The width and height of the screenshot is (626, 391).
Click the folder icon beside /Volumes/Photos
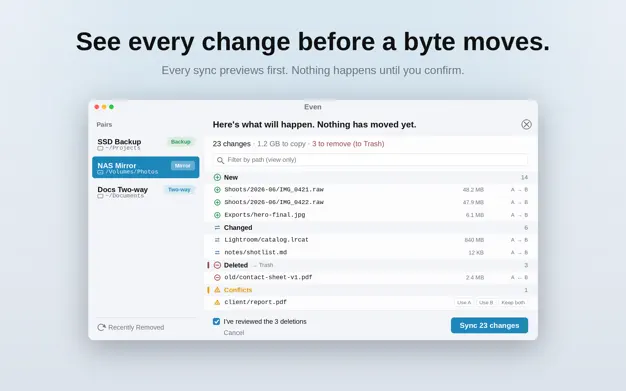pyautogui.click(x=100, y=172)
